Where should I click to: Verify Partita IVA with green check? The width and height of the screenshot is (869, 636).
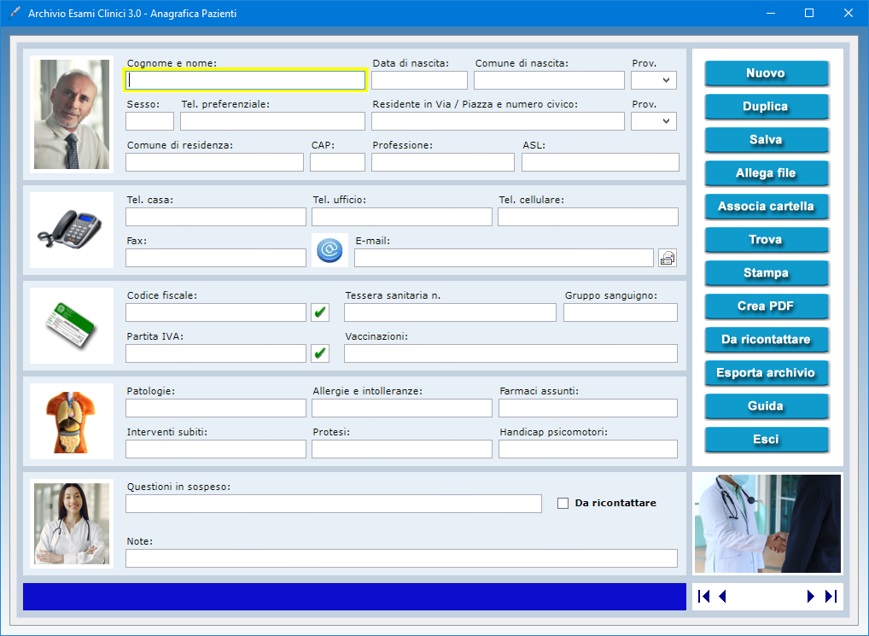click(320, 353)
